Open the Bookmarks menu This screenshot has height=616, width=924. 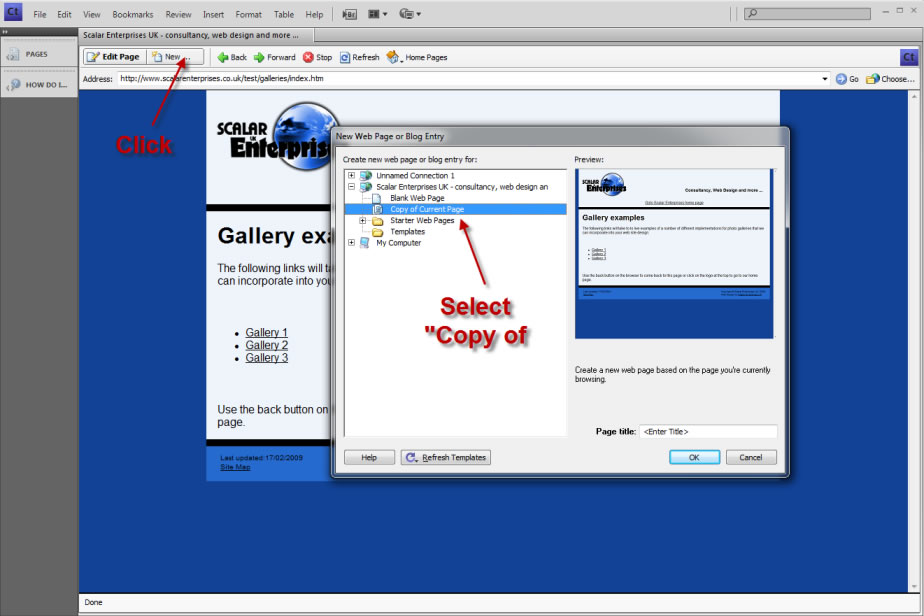coord(133,14)
